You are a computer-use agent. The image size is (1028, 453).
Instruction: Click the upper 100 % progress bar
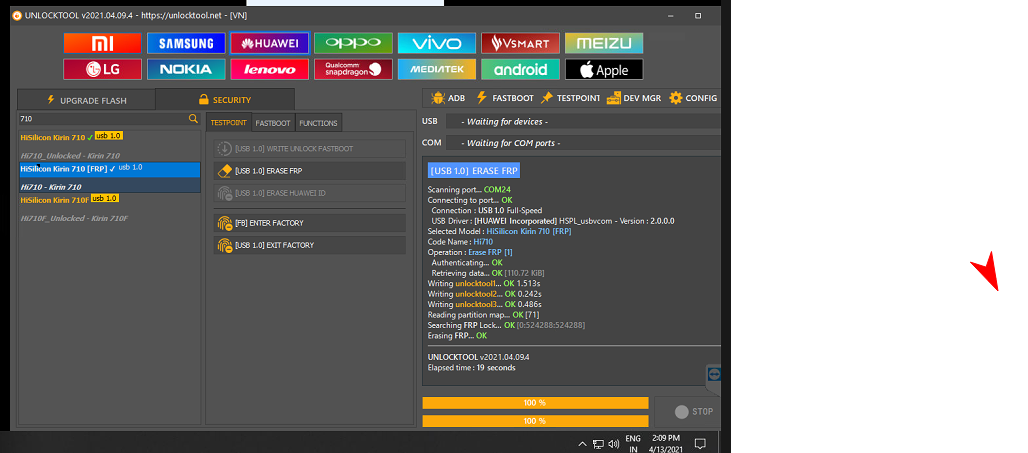(535, 403)
